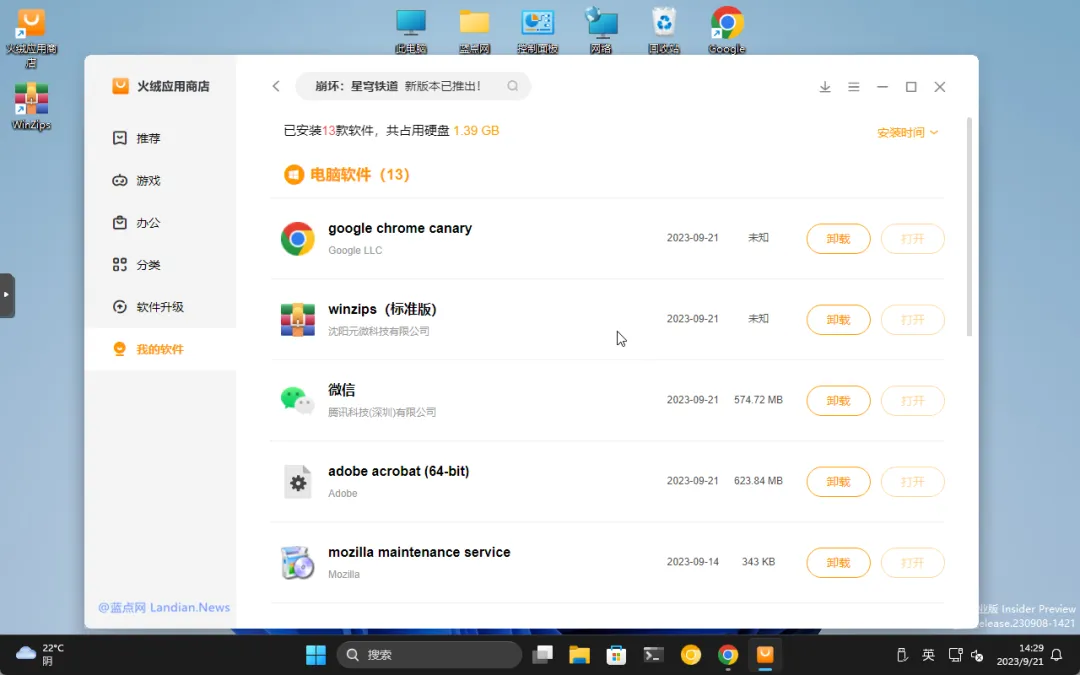Open the Windows Start menu
The image size is (1080, 675).
315,654
